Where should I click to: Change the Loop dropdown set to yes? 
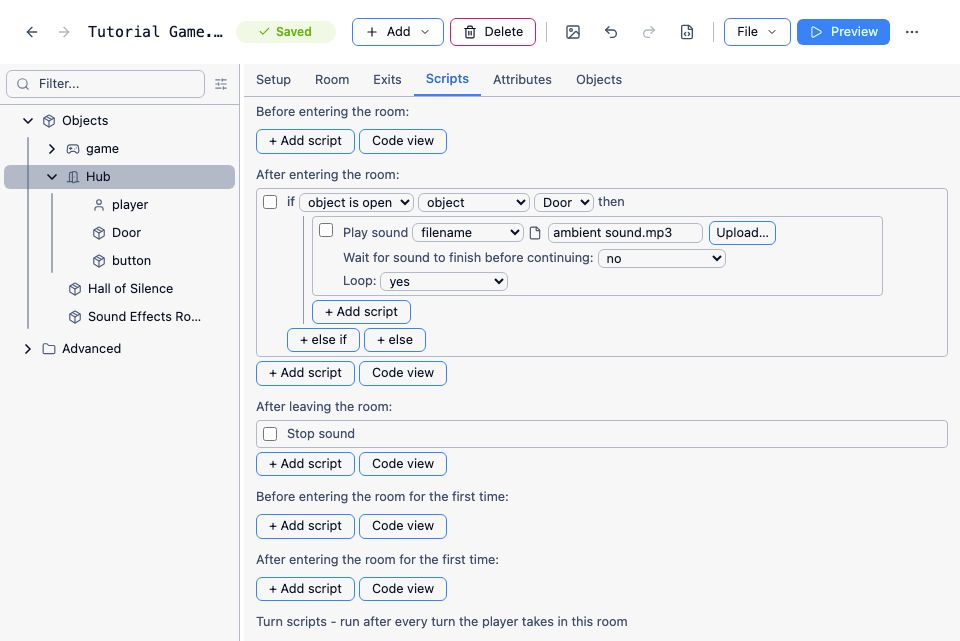pos(444,282)
